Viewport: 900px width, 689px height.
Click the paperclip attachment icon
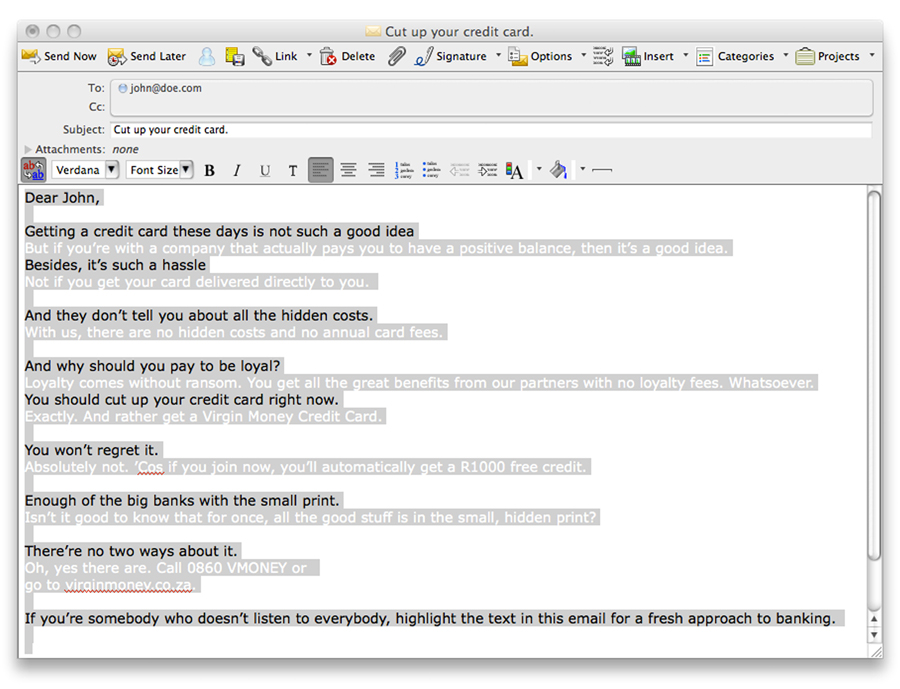(x=397, y=57)
